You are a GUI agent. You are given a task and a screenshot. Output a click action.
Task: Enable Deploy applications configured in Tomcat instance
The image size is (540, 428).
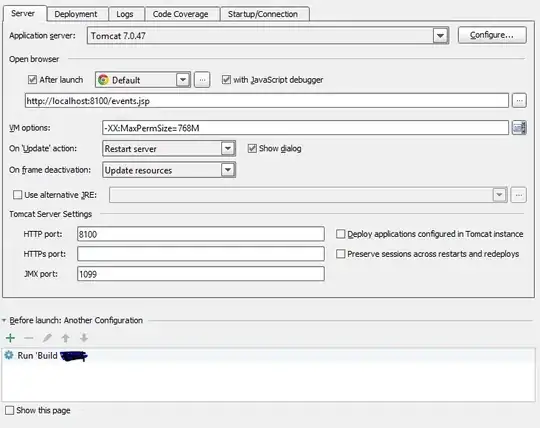click(340, 234)
